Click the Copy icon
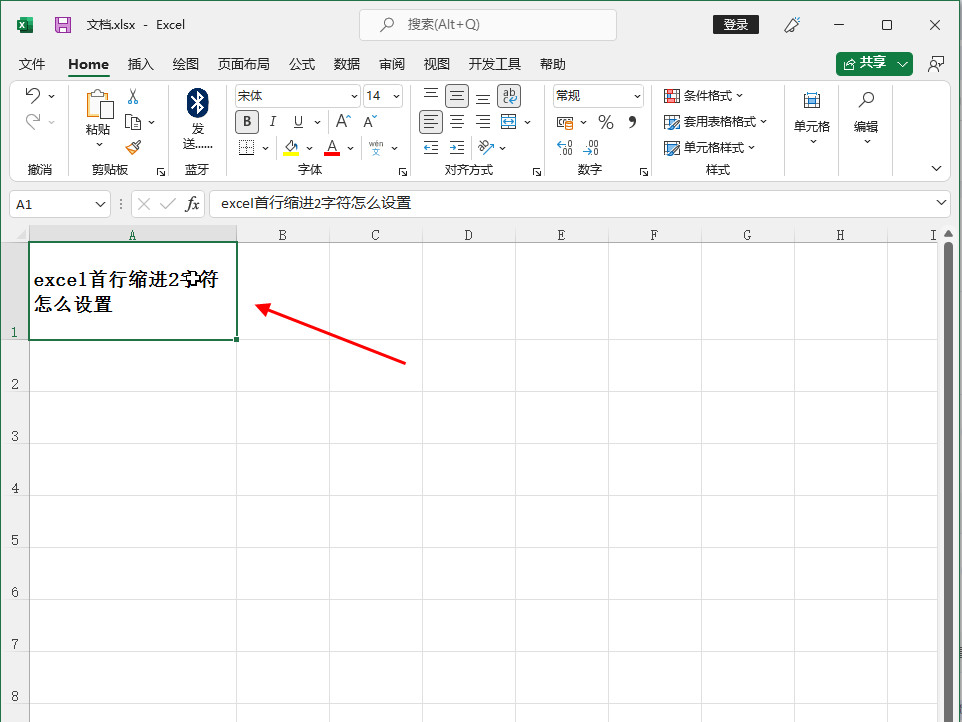This screenshot has width=962, height=722. pyautogui.click(x=133, y=122)
